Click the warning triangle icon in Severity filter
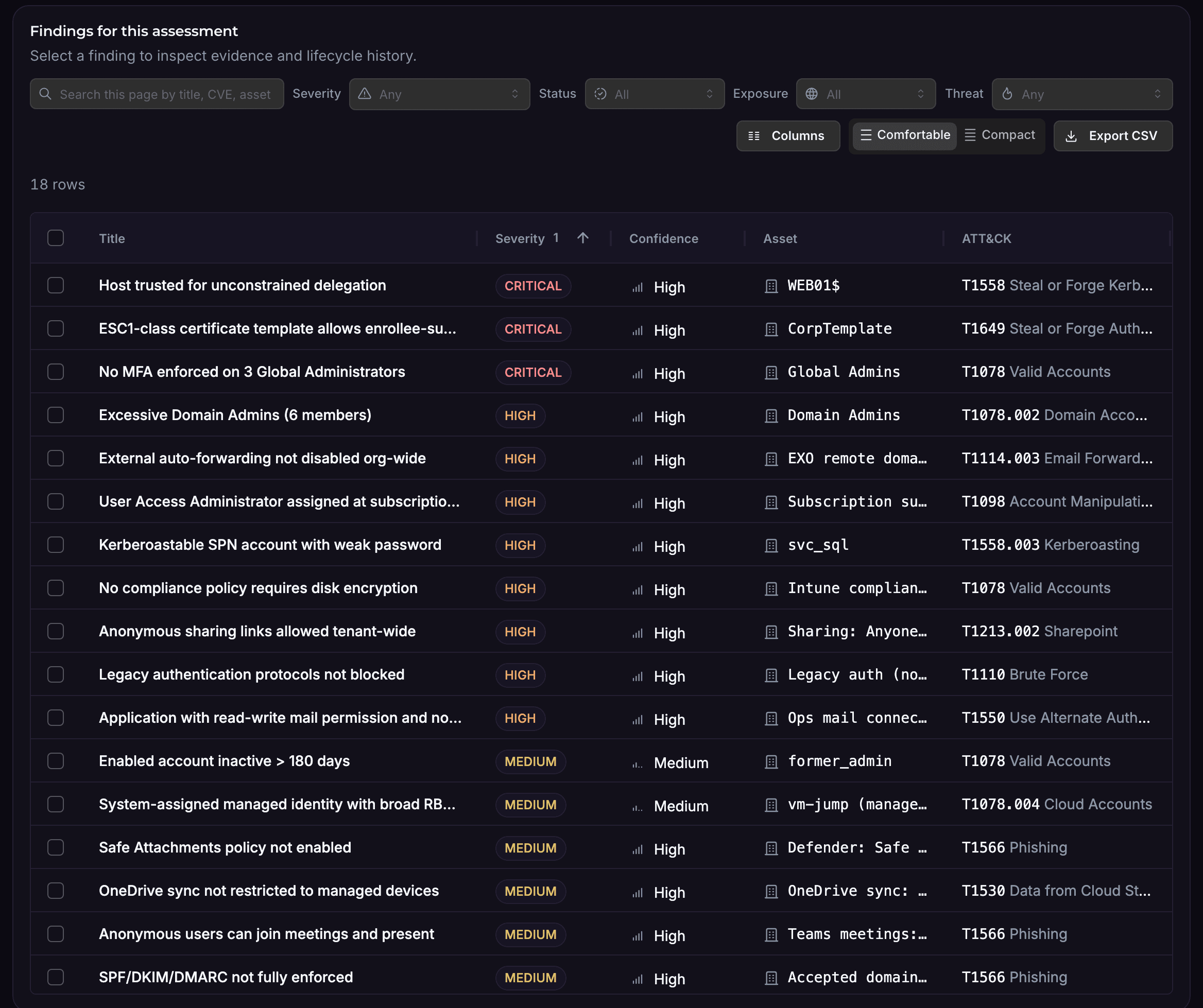This screenshot has width=1203, height=1008. (x=364, y=94)
